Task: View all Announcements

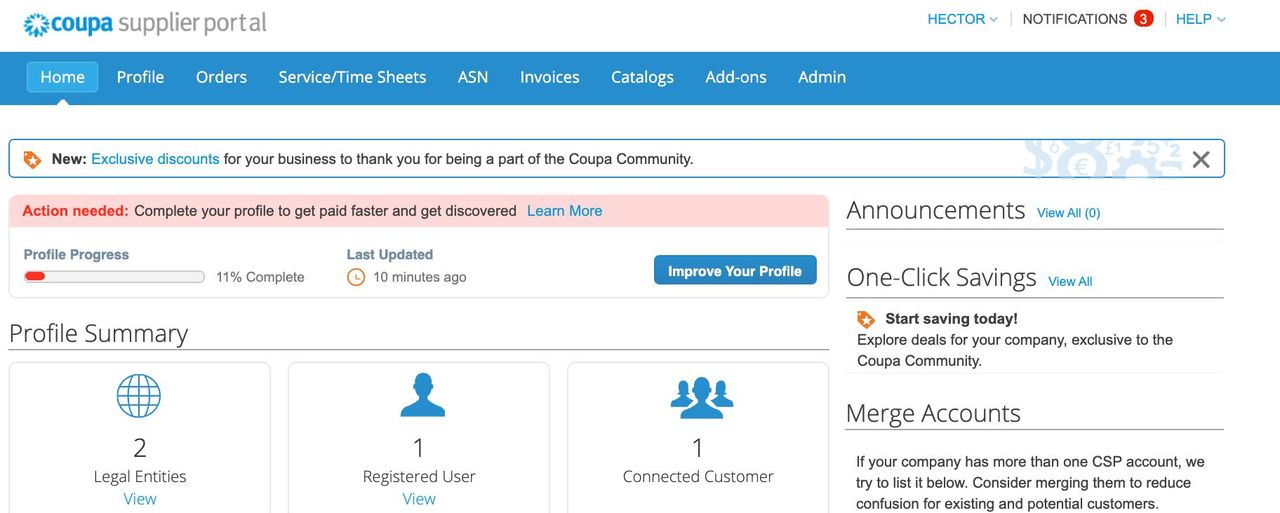Action: tap(1068, 213)
